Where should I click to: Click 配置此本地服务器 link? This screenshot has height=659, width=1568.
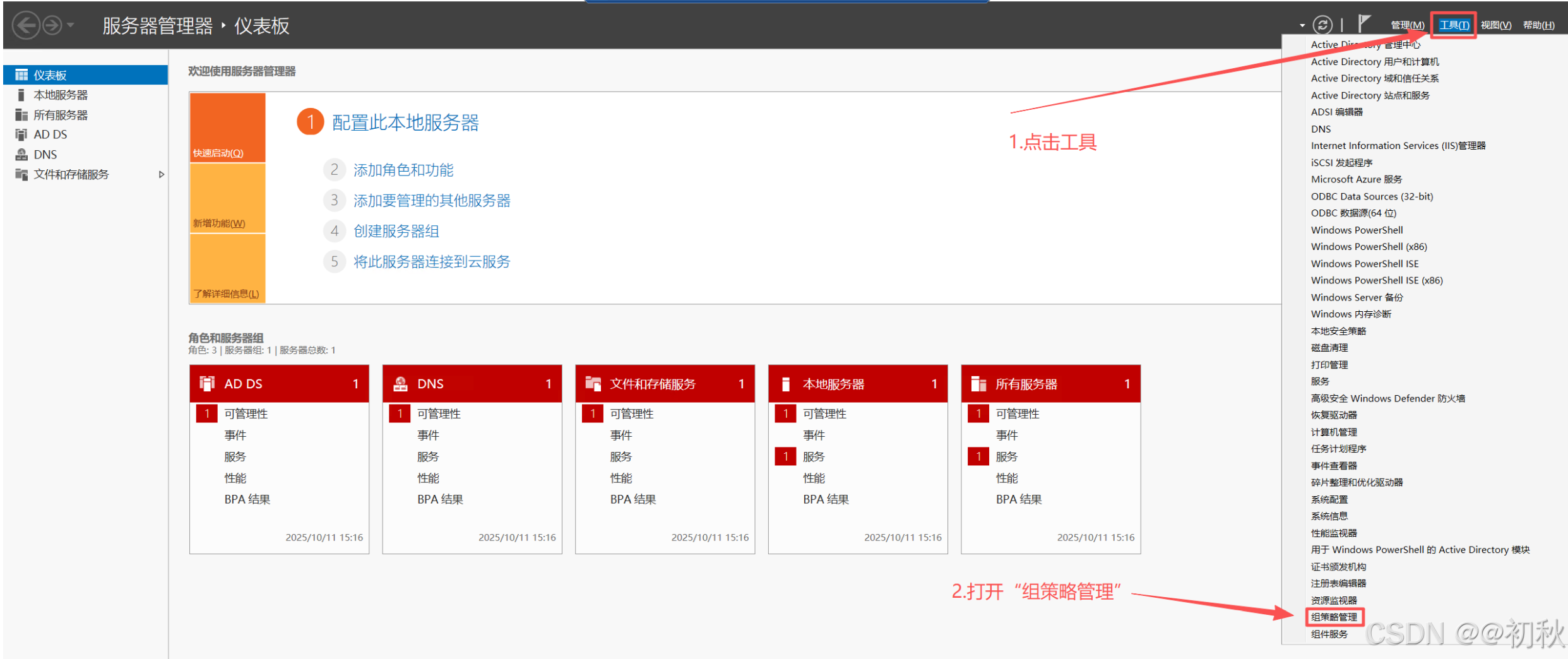(x=405, y=122)
